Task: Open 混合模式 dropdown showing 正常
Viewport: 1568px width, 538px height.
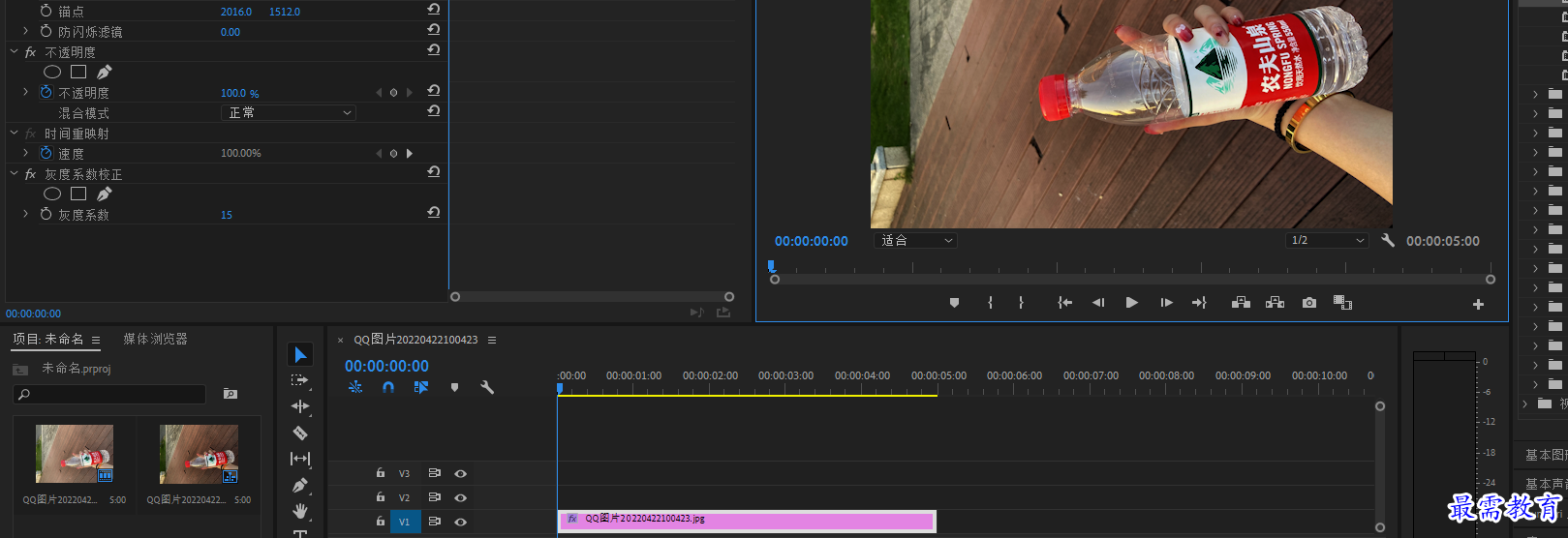Action: [x=289, y=112]
